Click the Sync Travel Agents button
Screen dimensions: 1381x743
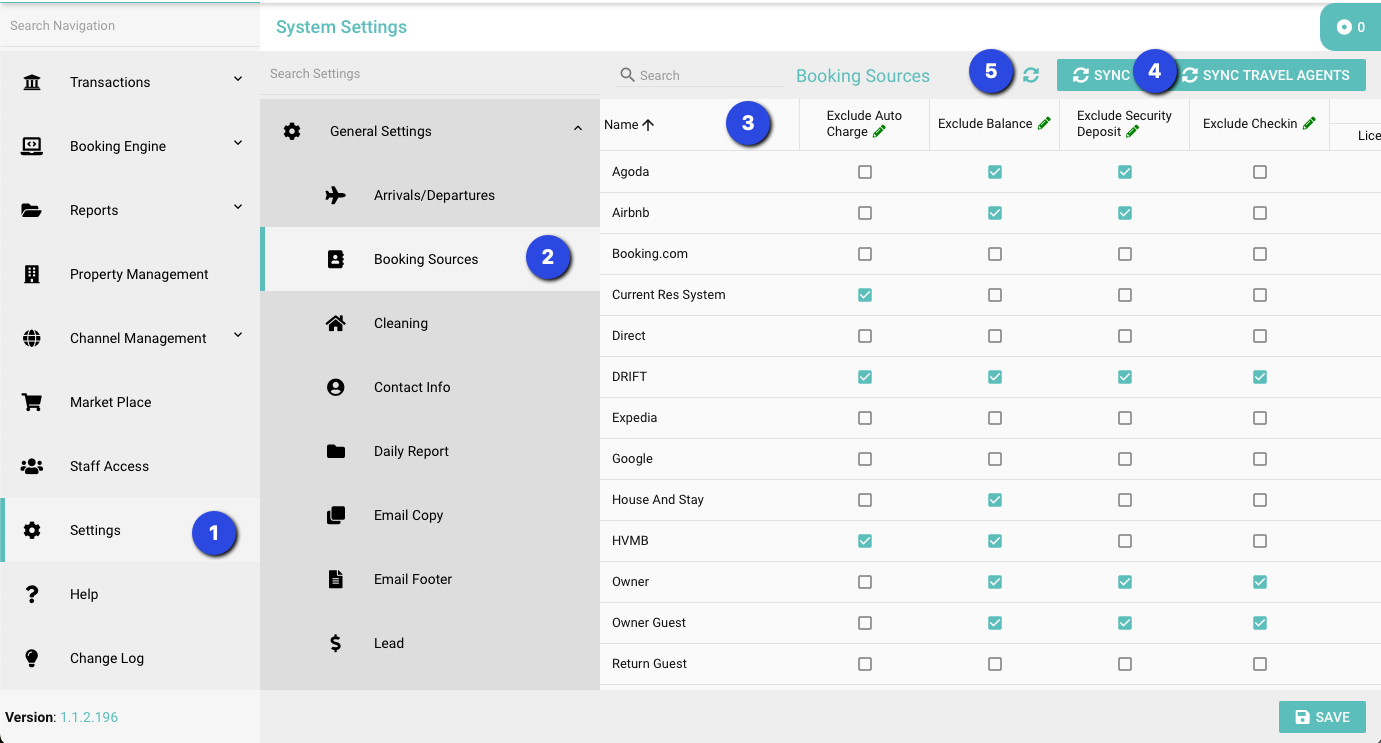pos(1266,75)
